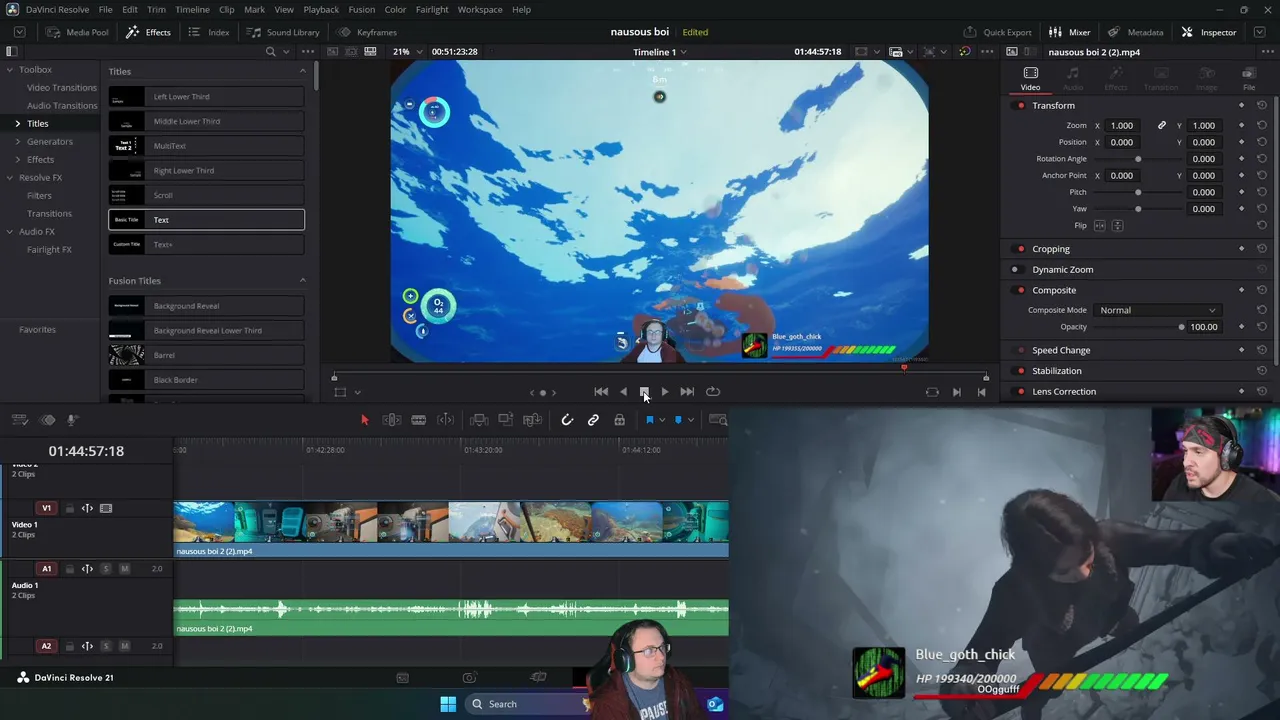Toggle the Linked Selection chain icon
This screenshot has width=1280, height=720.
[x=593, y=420]
